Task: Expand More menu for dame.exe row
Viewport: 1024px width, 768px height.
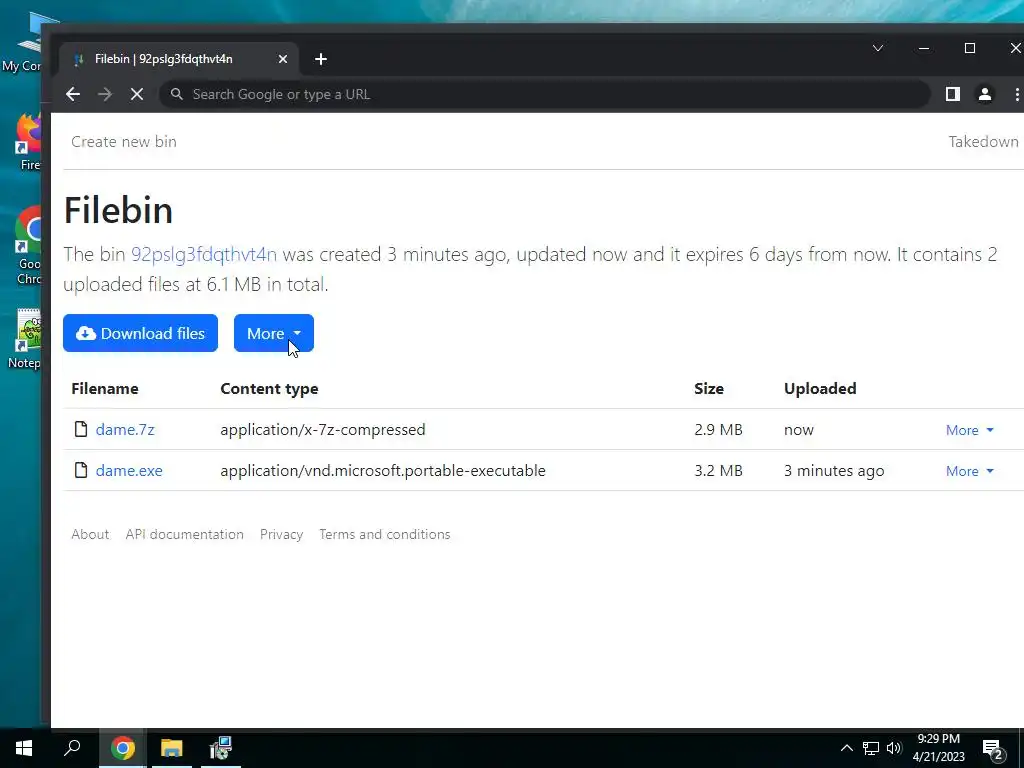Action: click(970, 472)
